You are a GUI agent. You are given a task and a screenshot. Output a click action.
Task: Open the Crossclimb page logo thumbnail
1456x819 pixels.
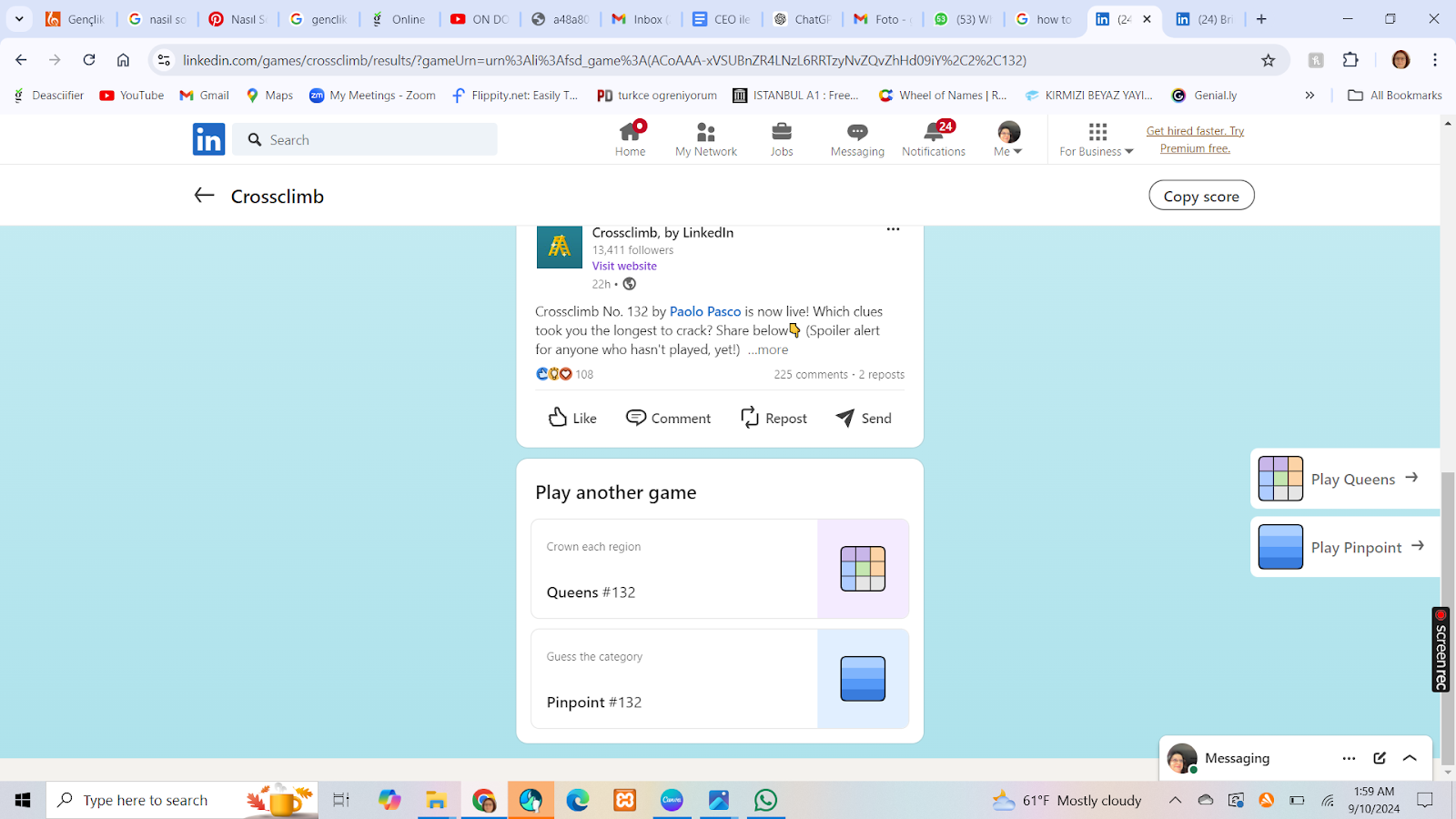(560, 247)
